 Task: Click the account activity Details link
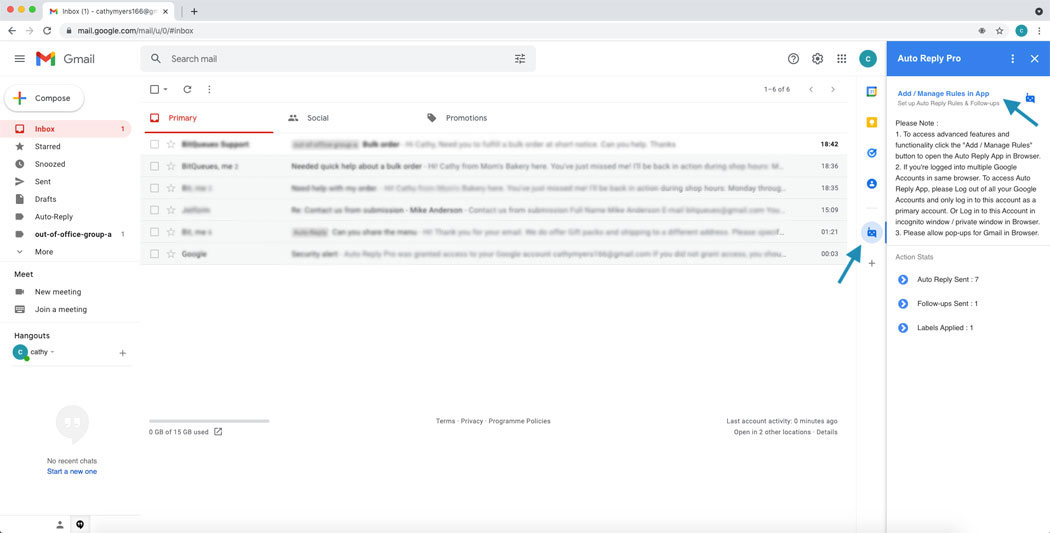tap(826, 432)
